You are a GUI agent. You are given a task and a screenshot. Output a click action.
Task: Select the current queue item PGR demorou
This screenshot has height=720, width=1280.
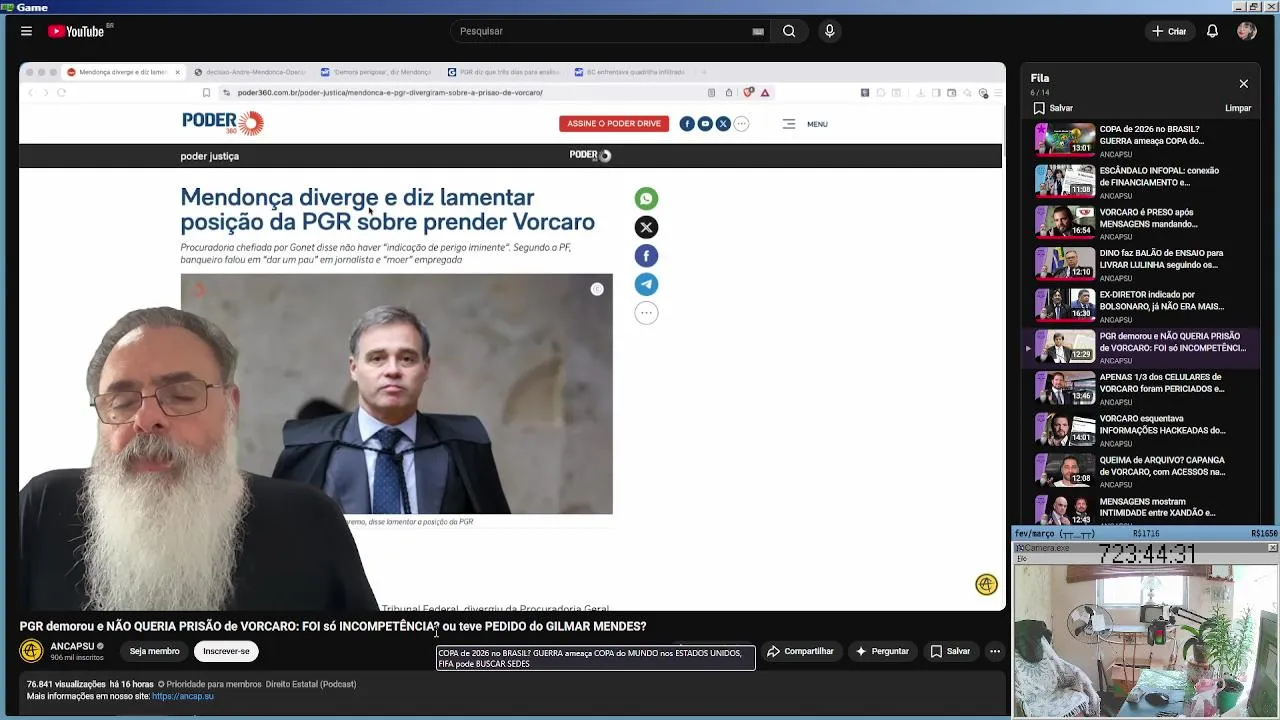pyautogui.click(x=1140, y=347)
